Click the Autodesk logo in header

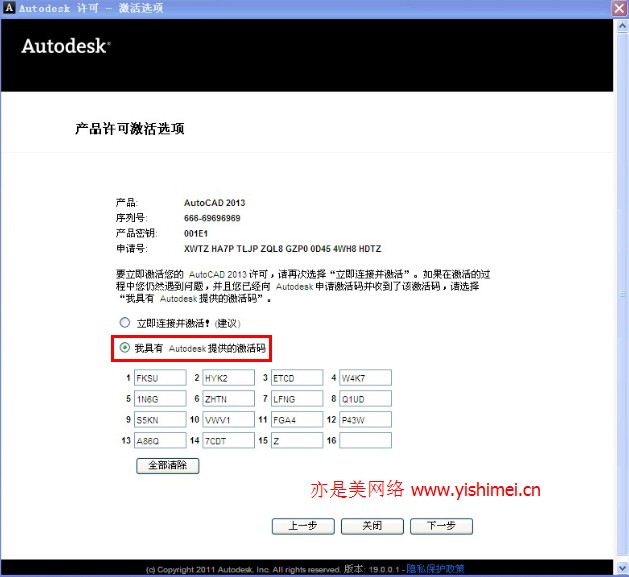(66, 46)
